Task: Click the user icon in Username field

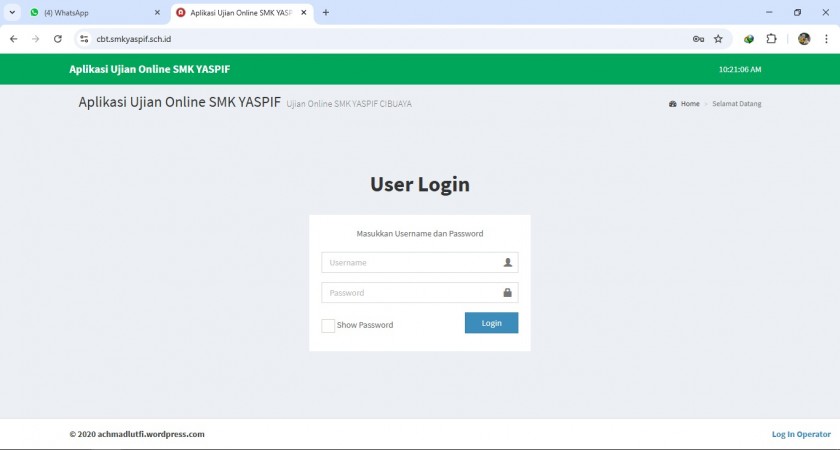Action: coord(507,262)
